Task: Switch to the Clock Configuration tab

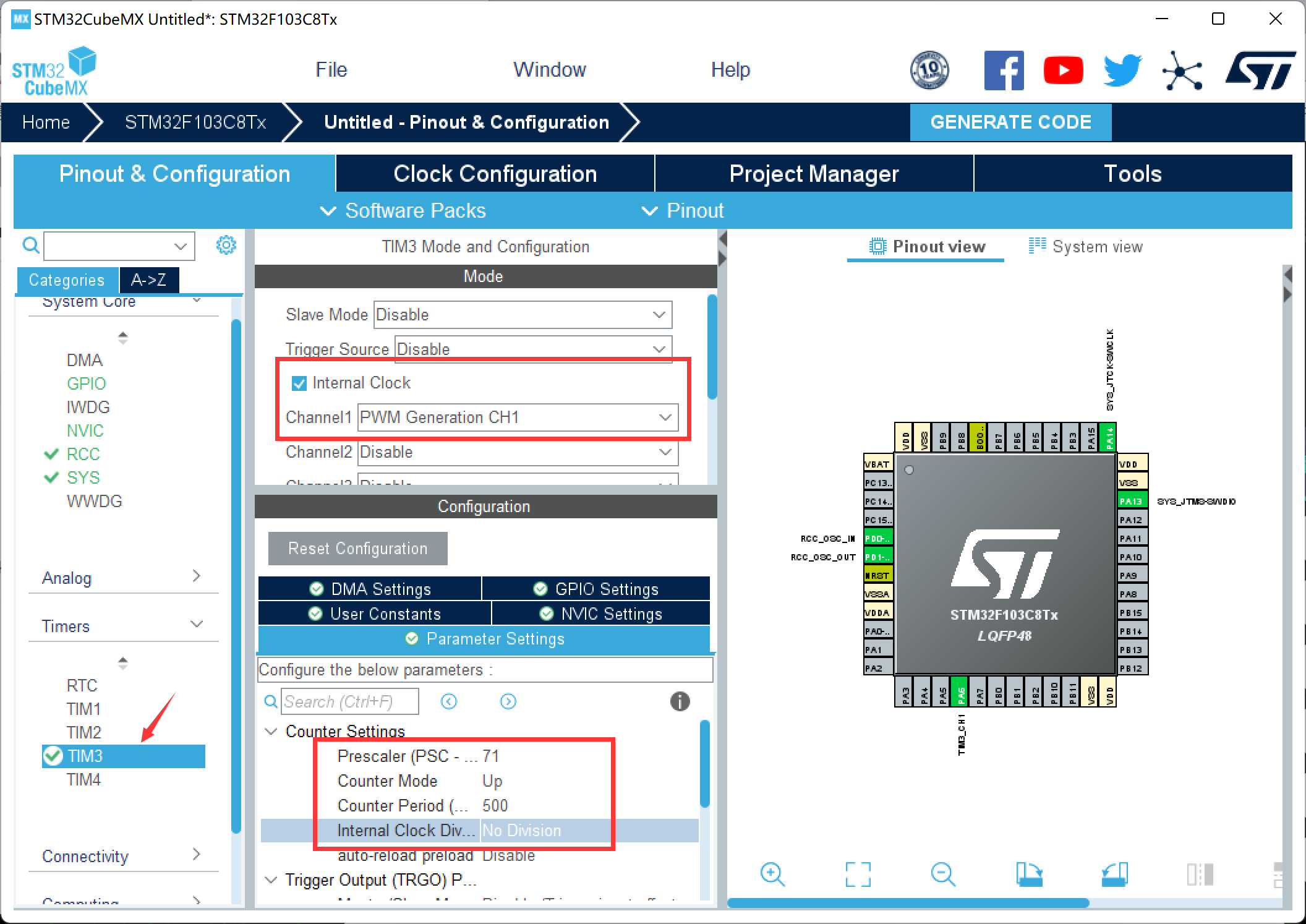Action: 495,174
